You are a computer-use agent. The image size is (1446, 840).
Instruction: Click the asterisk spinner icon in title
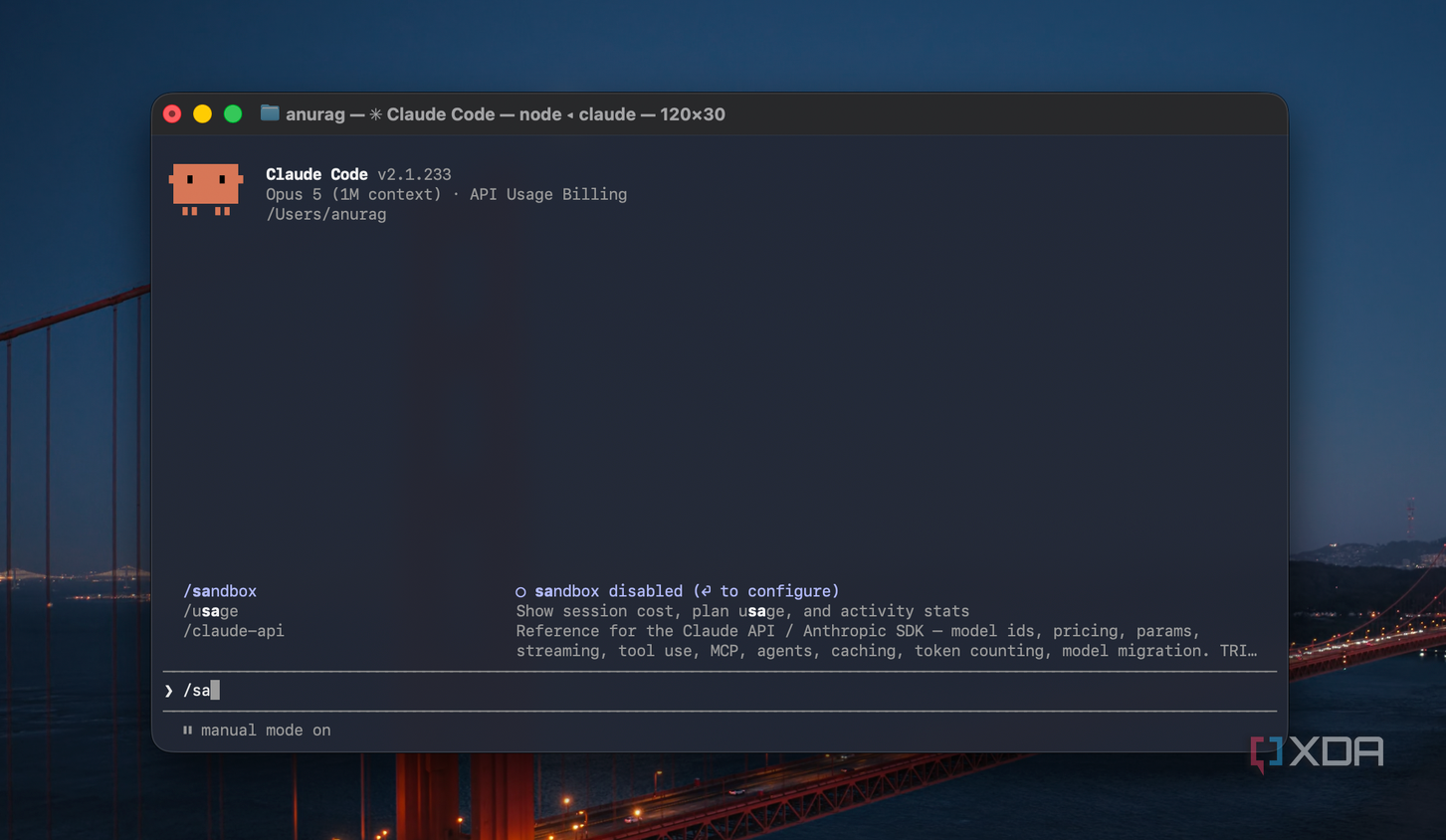click(x=376, y=114)
